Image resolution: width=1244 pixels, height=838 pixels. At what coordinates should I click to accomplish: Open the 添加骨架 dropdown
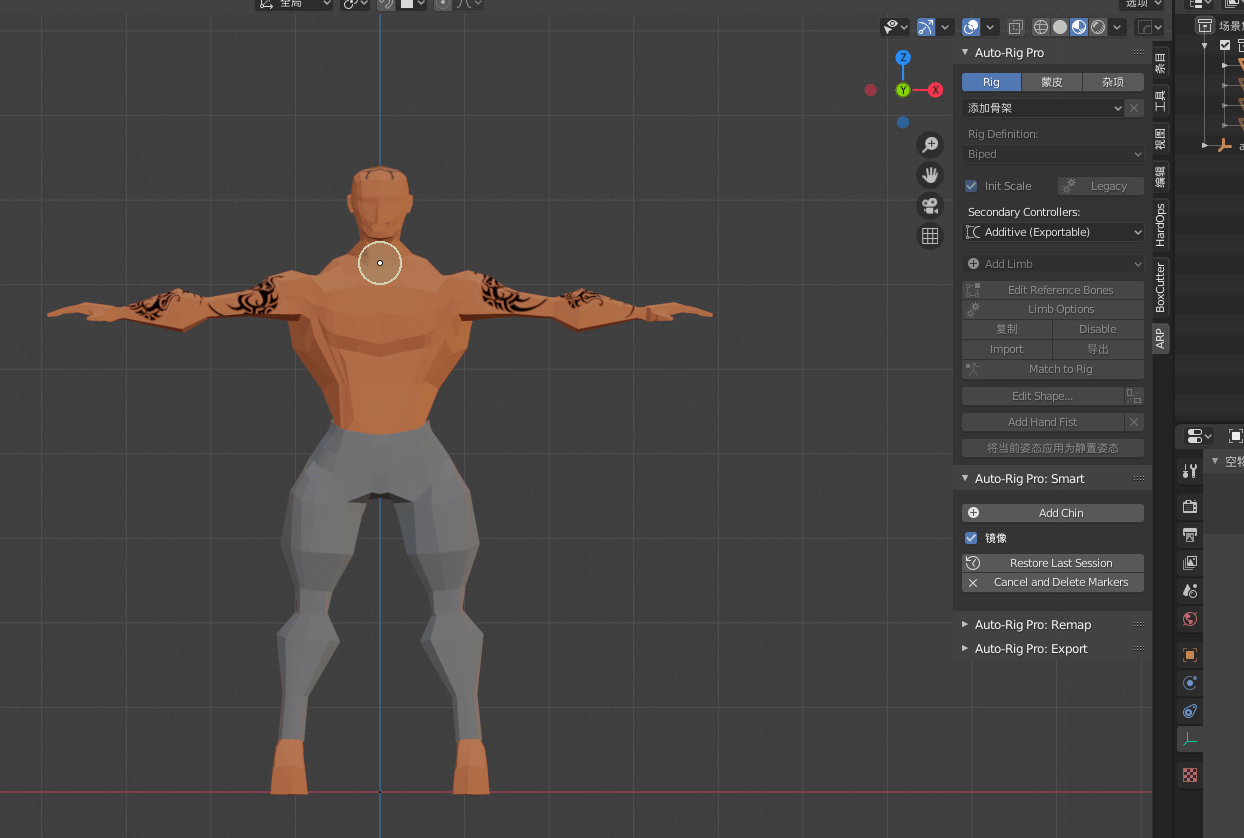tap(1043, 108)
